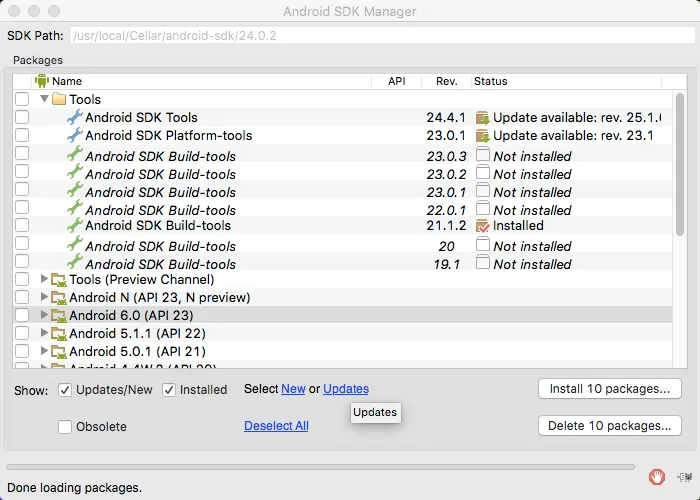Viewport: 700px width, 500px height.
Task: Click the Status column header
Action: 566,81
